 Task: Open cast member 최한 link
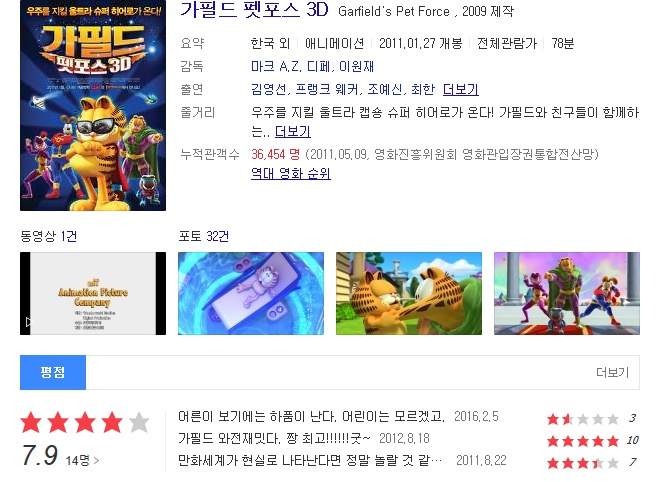click(423, 89)
